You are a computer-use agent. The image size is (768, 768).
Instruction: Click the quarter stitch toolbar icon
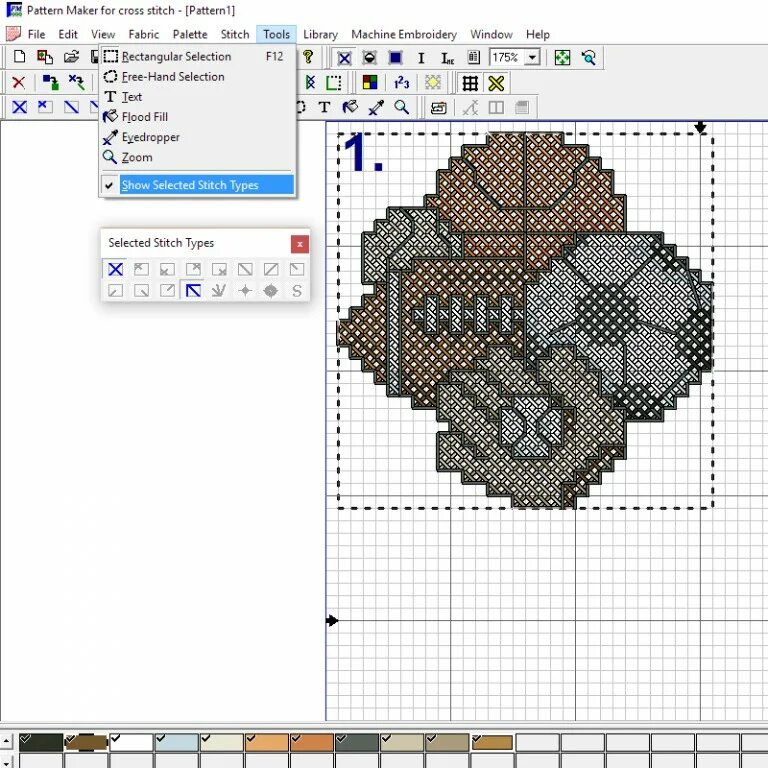(45, 107)
